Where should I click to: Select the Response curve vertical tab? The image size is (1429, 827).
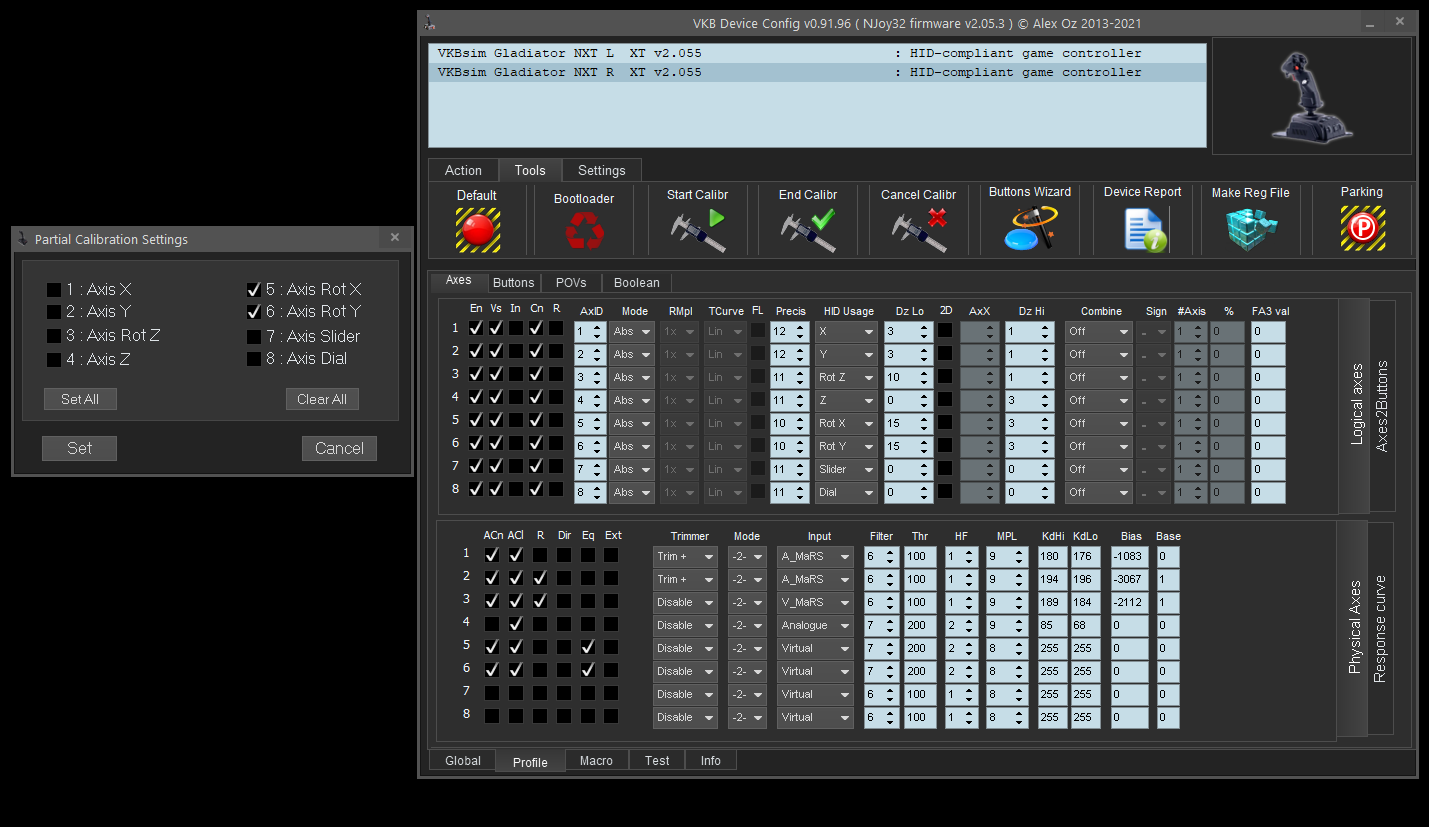[x=1380, y=630]
